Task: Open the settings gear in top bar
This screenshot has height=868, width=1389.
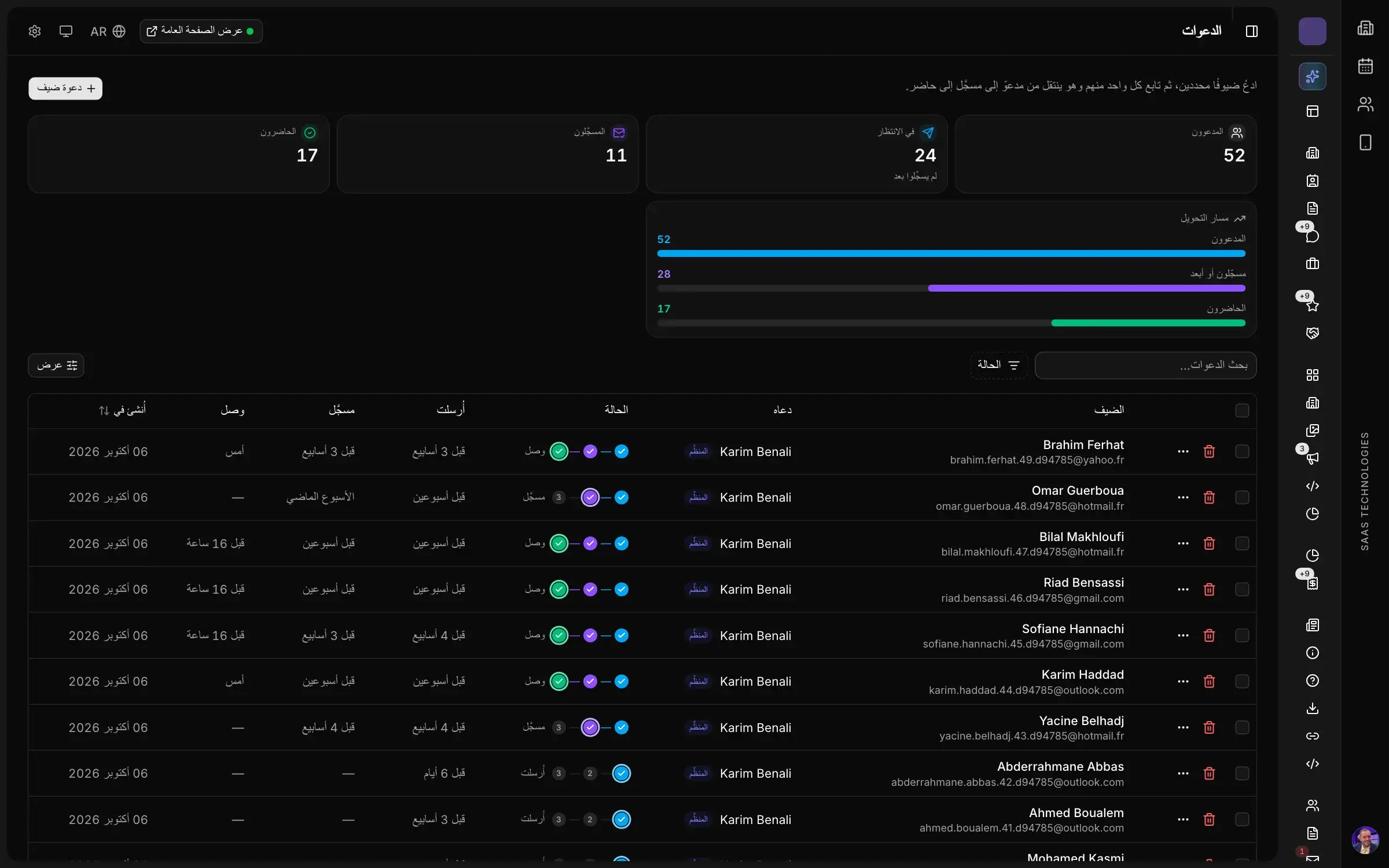Action: [x=35, y=31]
